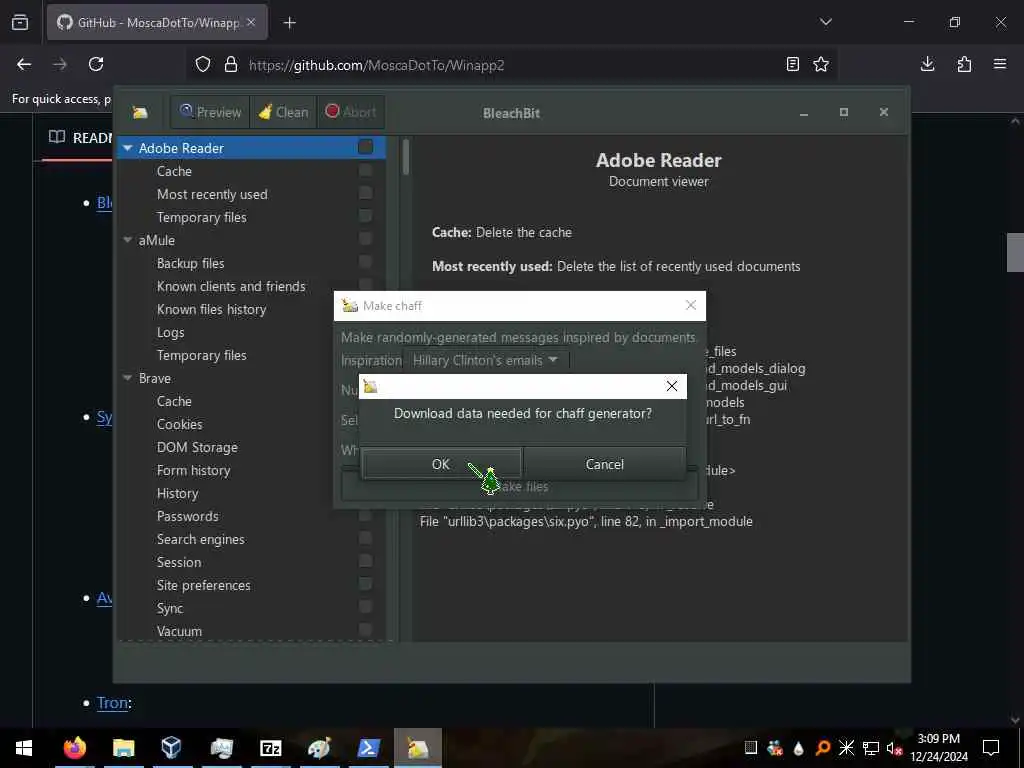The image size is (1024, 768).
Task: Toggle Brave Search engines checkbox
Action: [x=366, y=538]
